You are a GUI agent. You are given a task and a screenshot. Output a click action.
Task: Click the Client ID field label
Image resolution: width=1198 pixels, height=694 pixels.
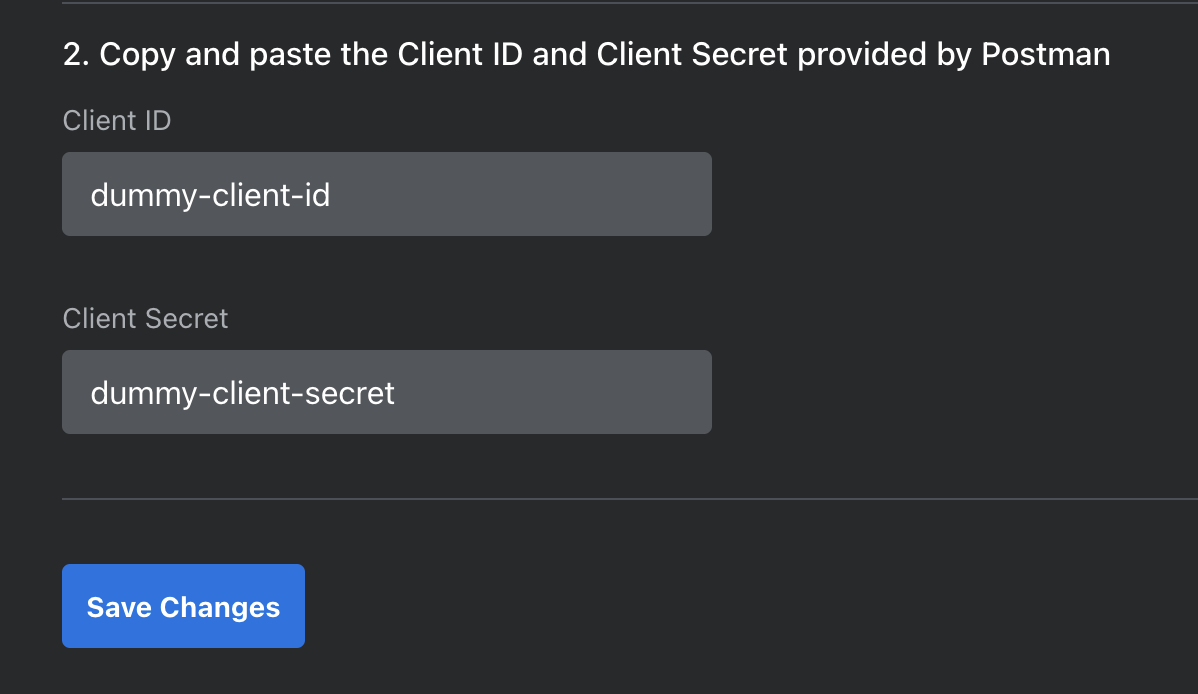tap(117, 120)
